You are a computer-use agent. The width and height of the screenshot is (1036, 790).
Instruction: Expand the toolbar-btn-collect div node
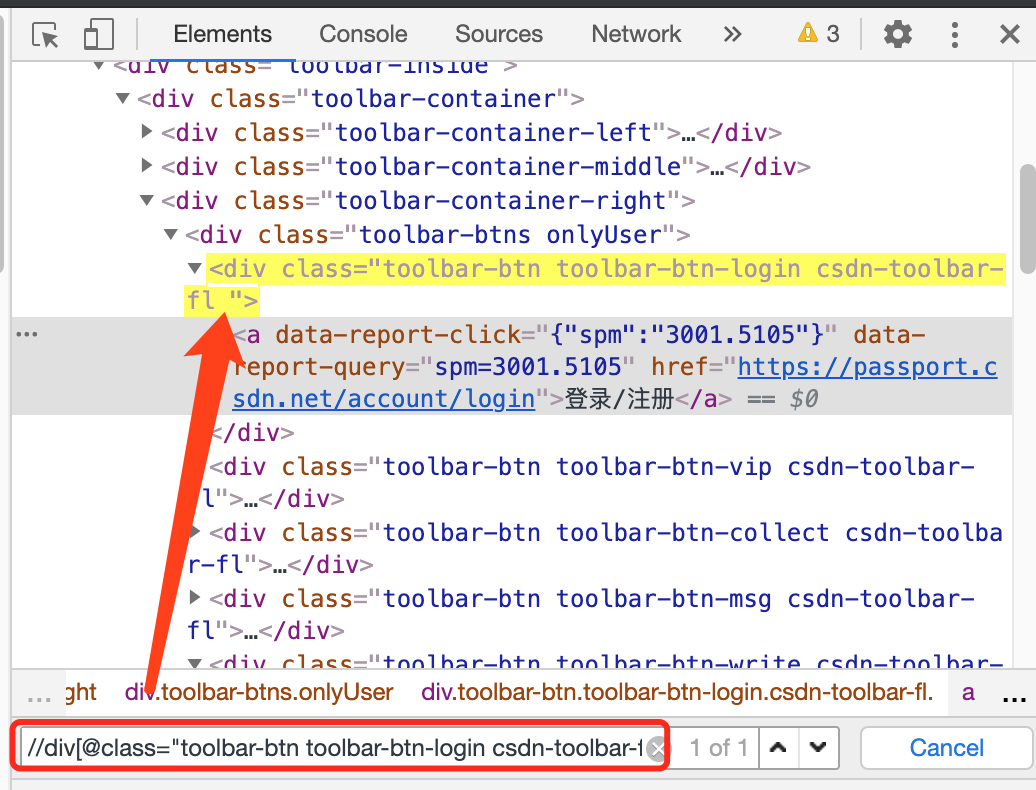[193, 532]
